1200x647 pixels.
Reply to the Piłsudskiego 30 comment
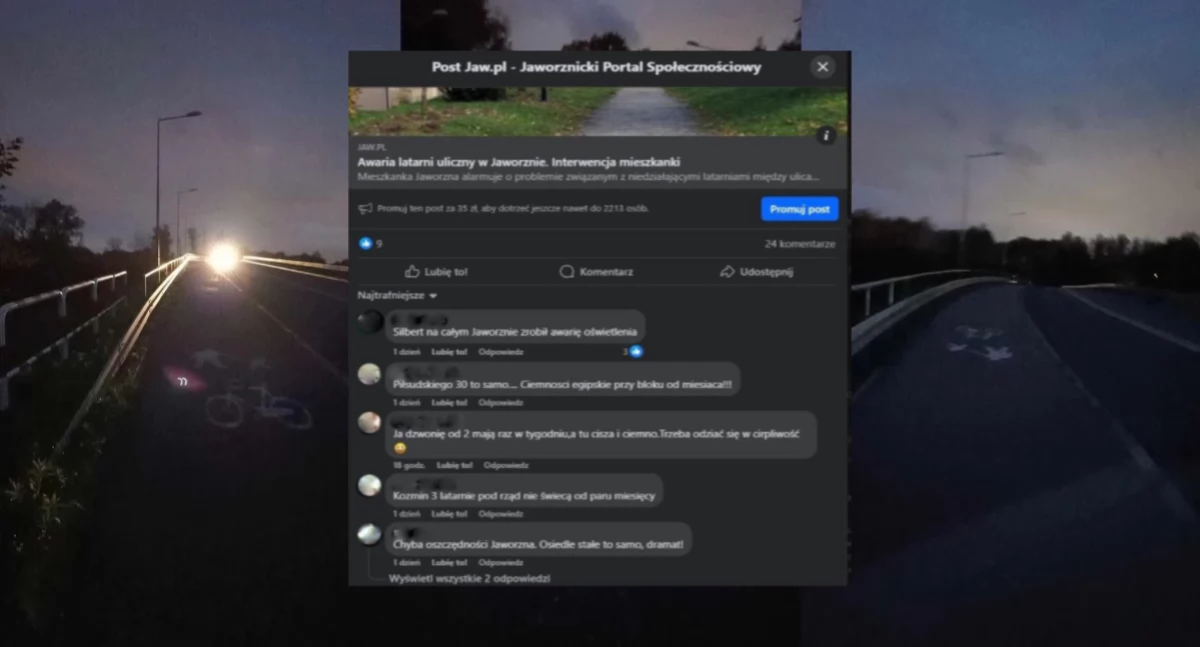click(501, 402)
